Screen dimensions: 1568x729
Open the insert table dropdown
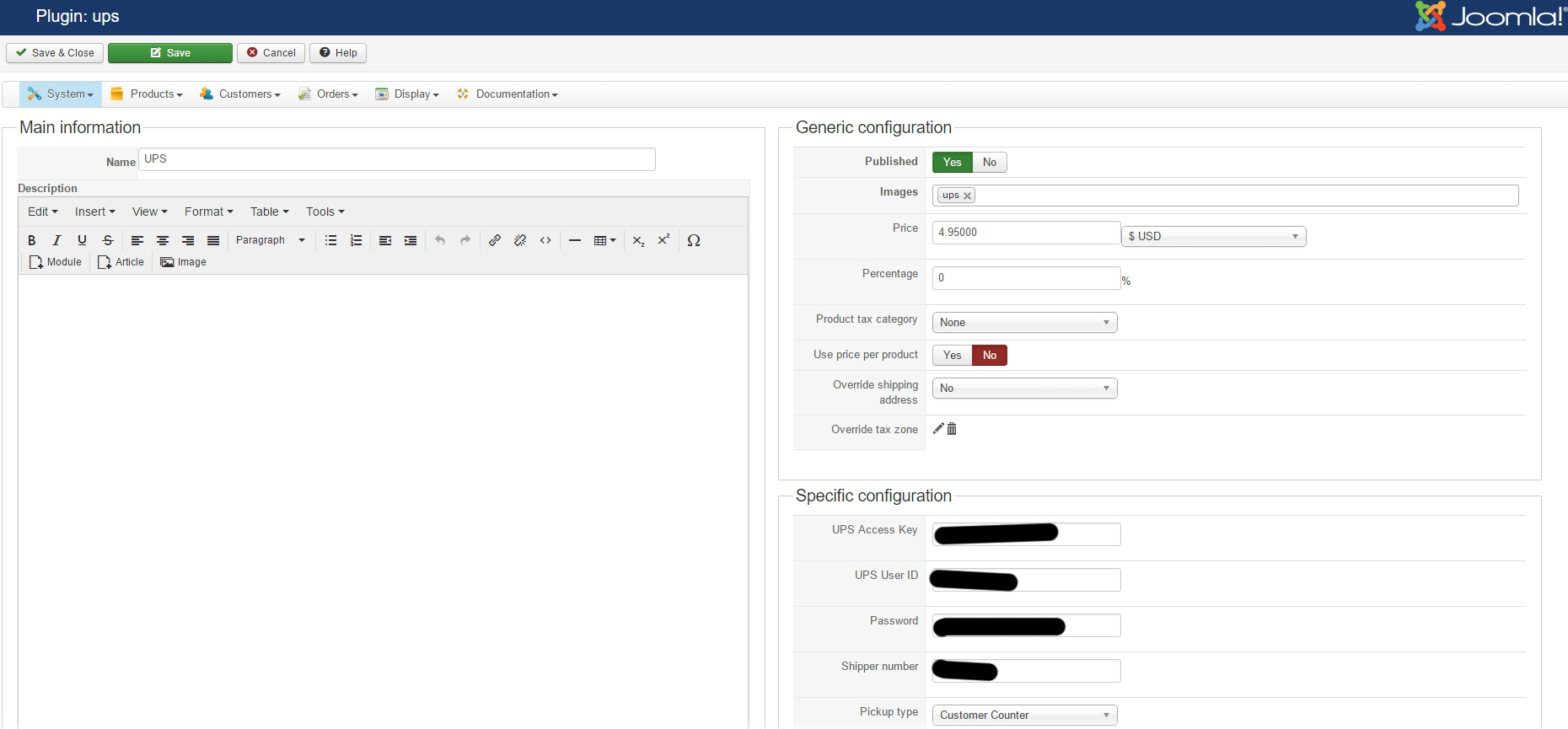click(x=604, y=240)
